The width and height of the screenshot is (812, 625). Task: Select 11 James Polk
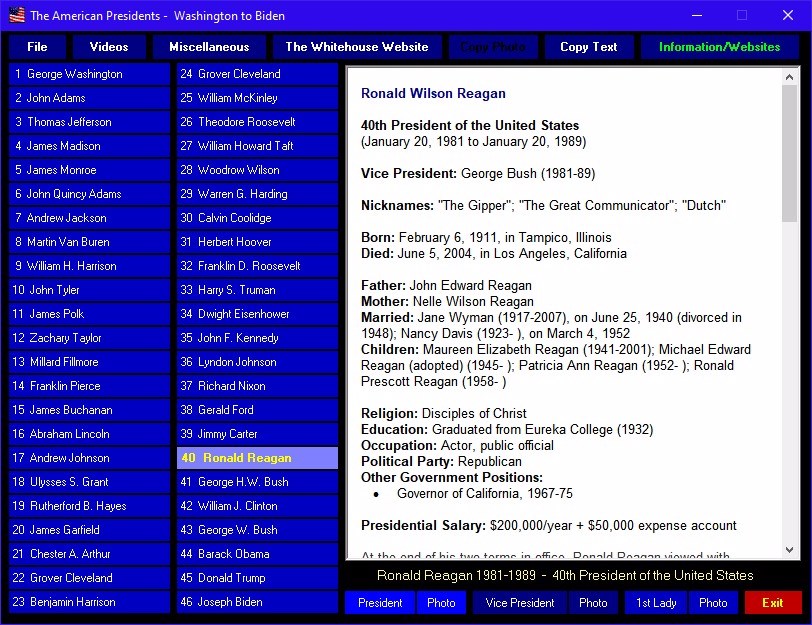click(x=90, y=314)
